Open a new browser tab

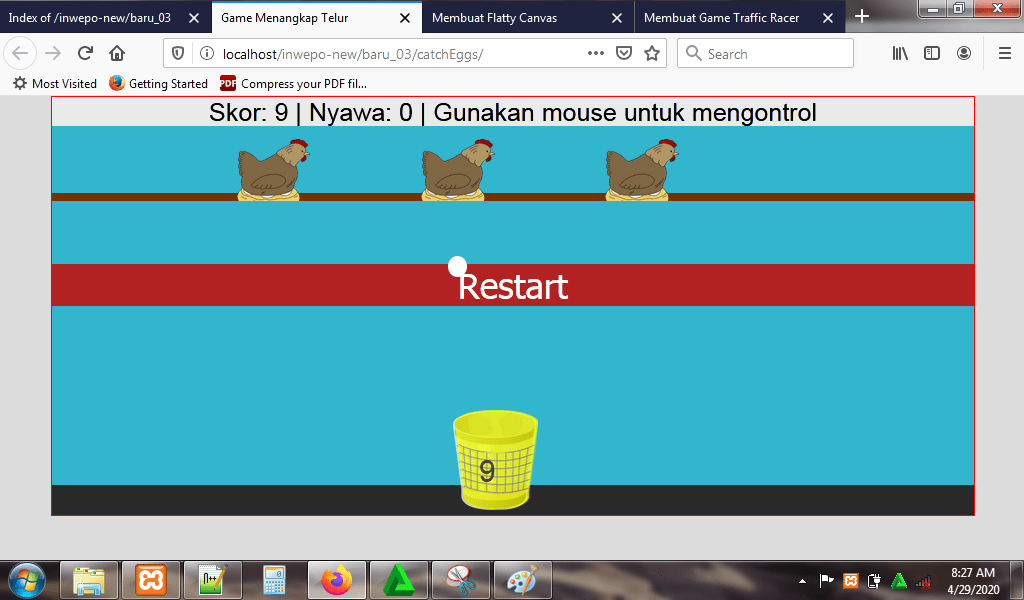(862, 16)
